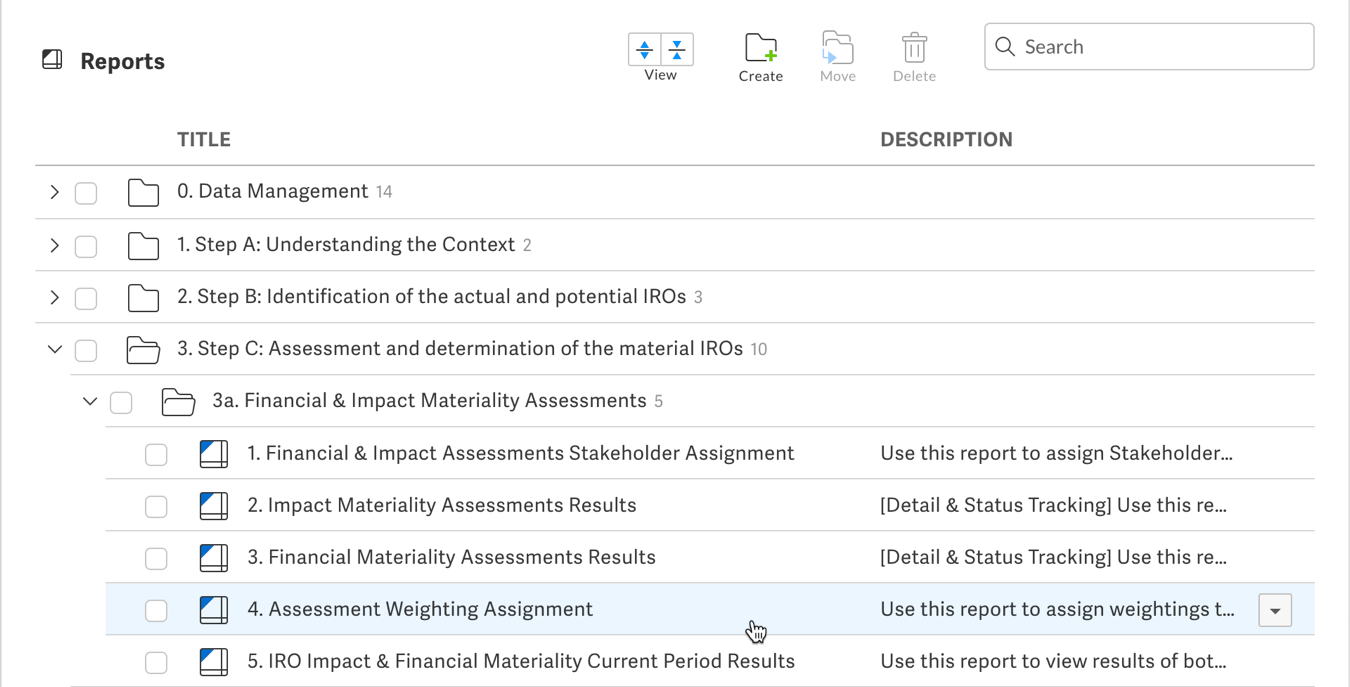Click the Create button label
This screenshot has height=687, width=1350.
(761, 75)
